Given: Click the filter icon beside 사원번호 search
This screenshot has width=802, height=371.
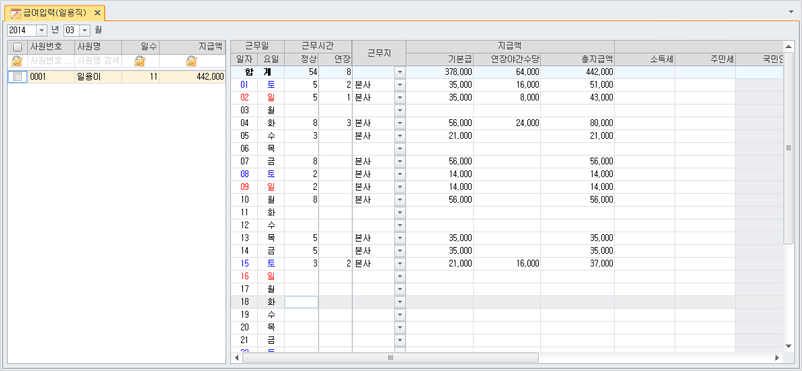Looking at the screenshot, I should click(17, 61).
